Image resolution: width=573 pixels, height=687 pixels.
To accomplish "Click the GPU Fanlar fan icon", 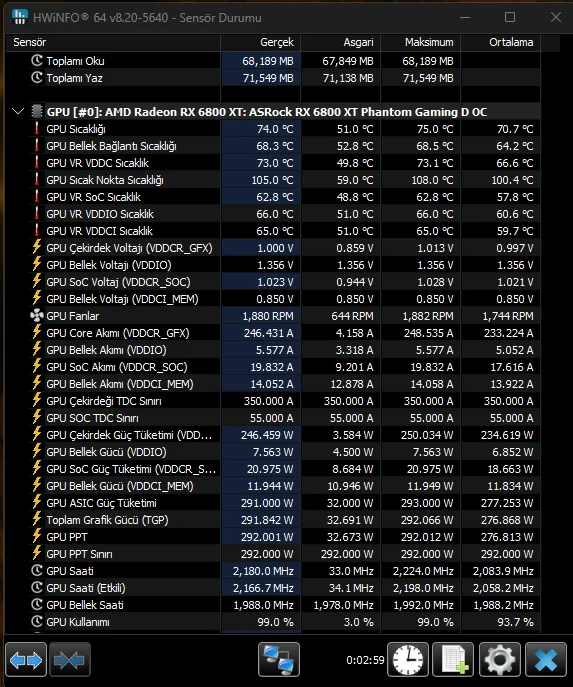I will point(37,315).
